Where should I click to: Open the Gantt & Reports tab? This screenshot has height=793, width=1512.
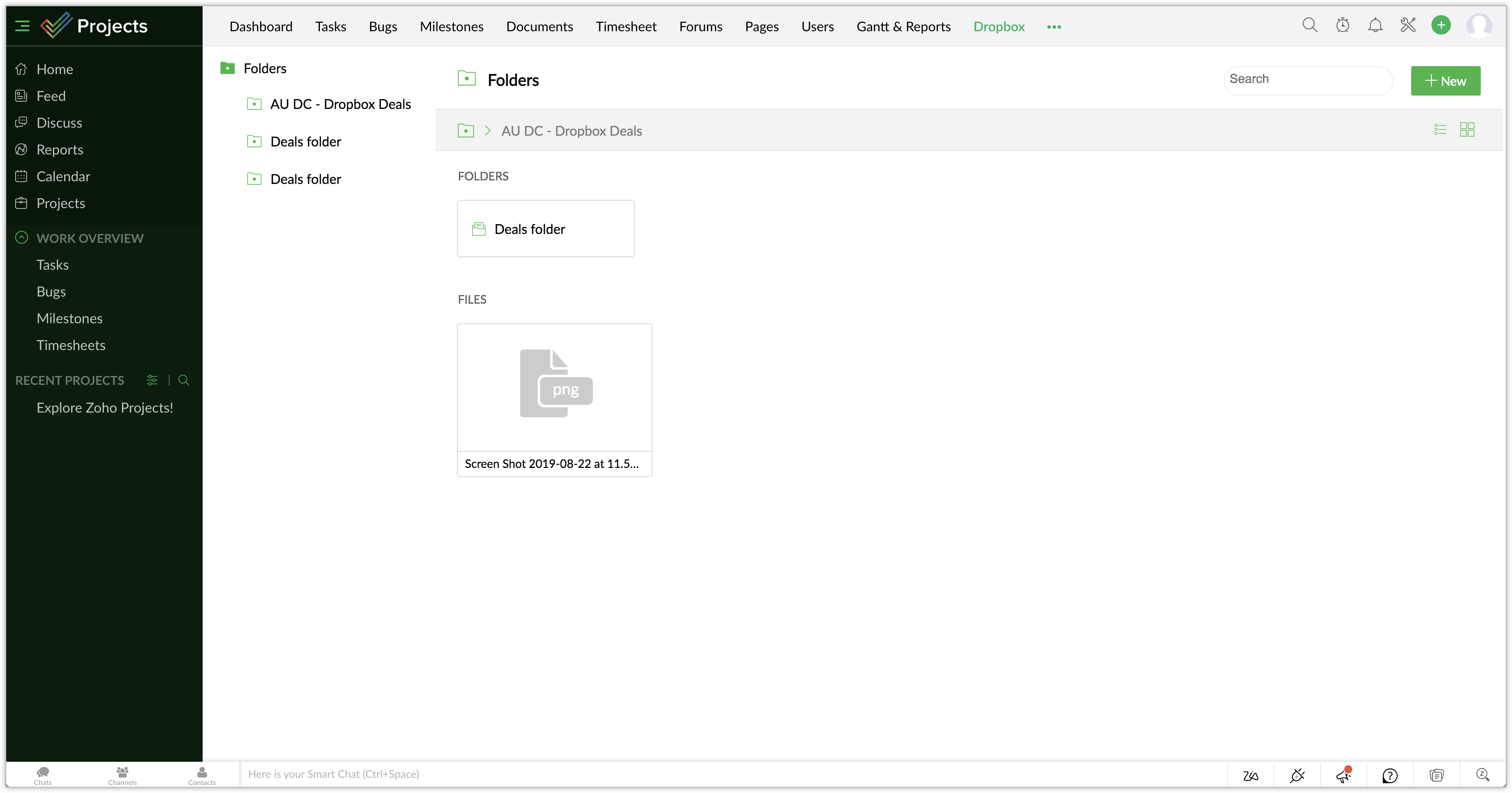click(x=903, y=26)
